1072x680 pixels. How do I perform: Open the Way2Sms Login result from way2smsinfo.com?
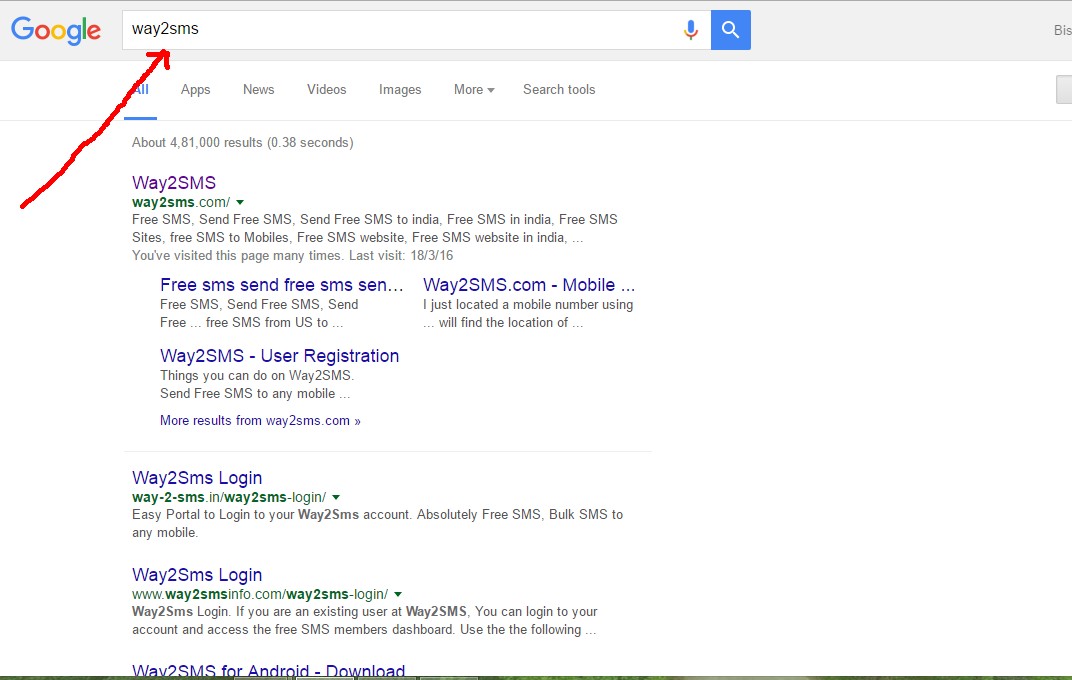(x=197, y=575)
